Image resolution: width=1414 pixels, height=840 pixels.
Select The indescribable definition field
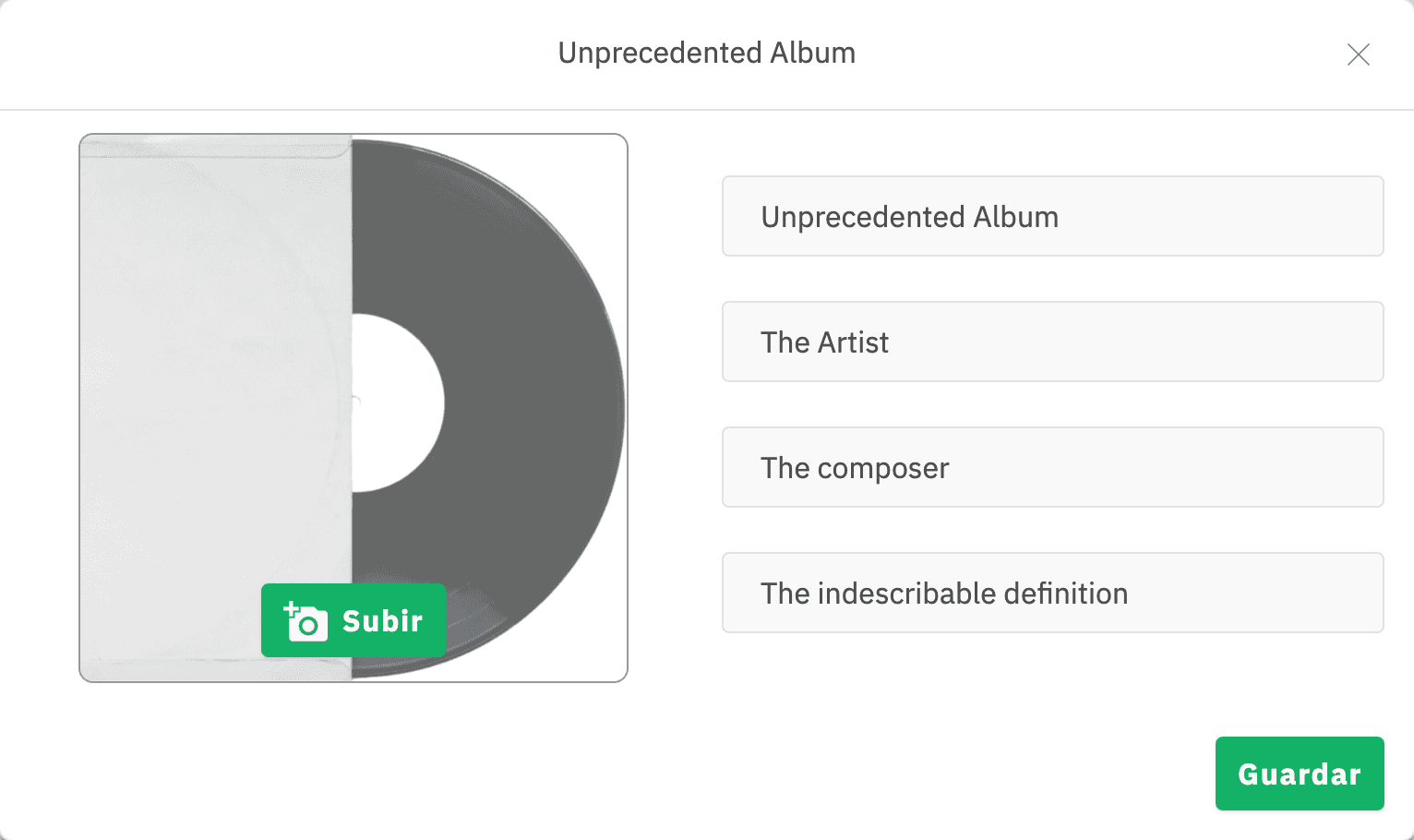[x=1052, y=593]
